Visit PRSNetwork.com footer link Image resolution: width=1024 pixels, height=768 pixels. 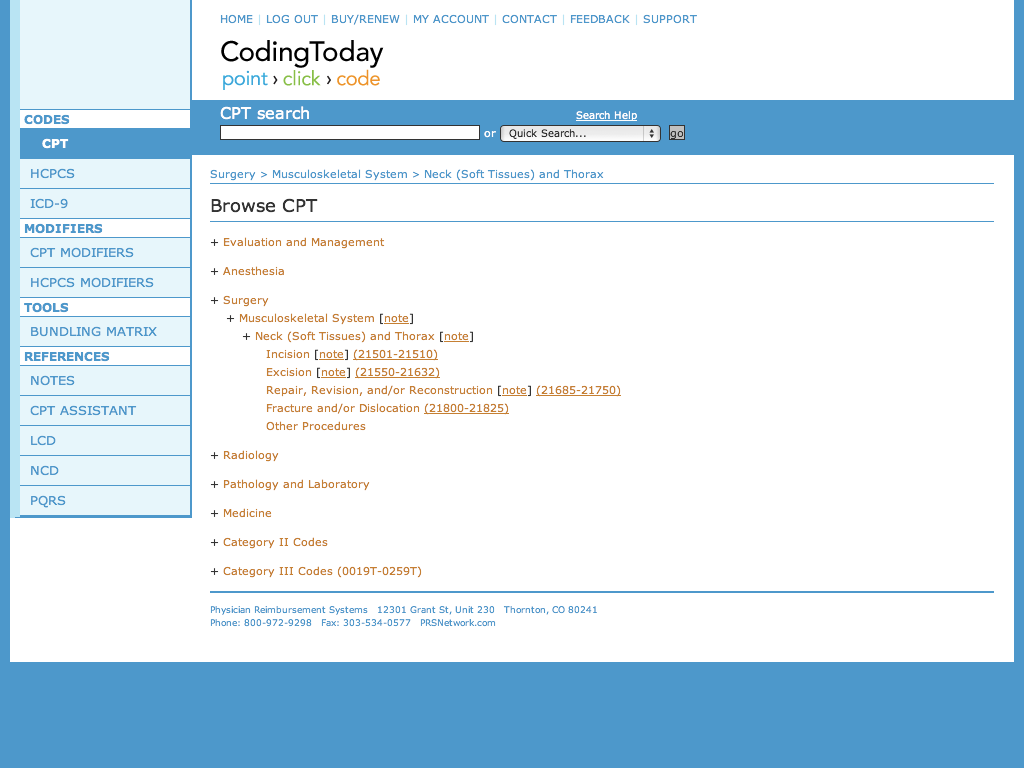tap(457, 623)
